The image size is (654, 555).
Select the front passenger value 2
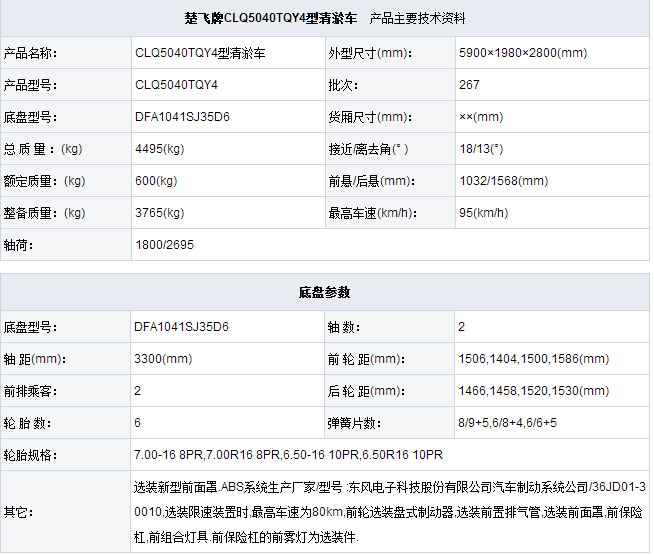click(x=138, y=391)
